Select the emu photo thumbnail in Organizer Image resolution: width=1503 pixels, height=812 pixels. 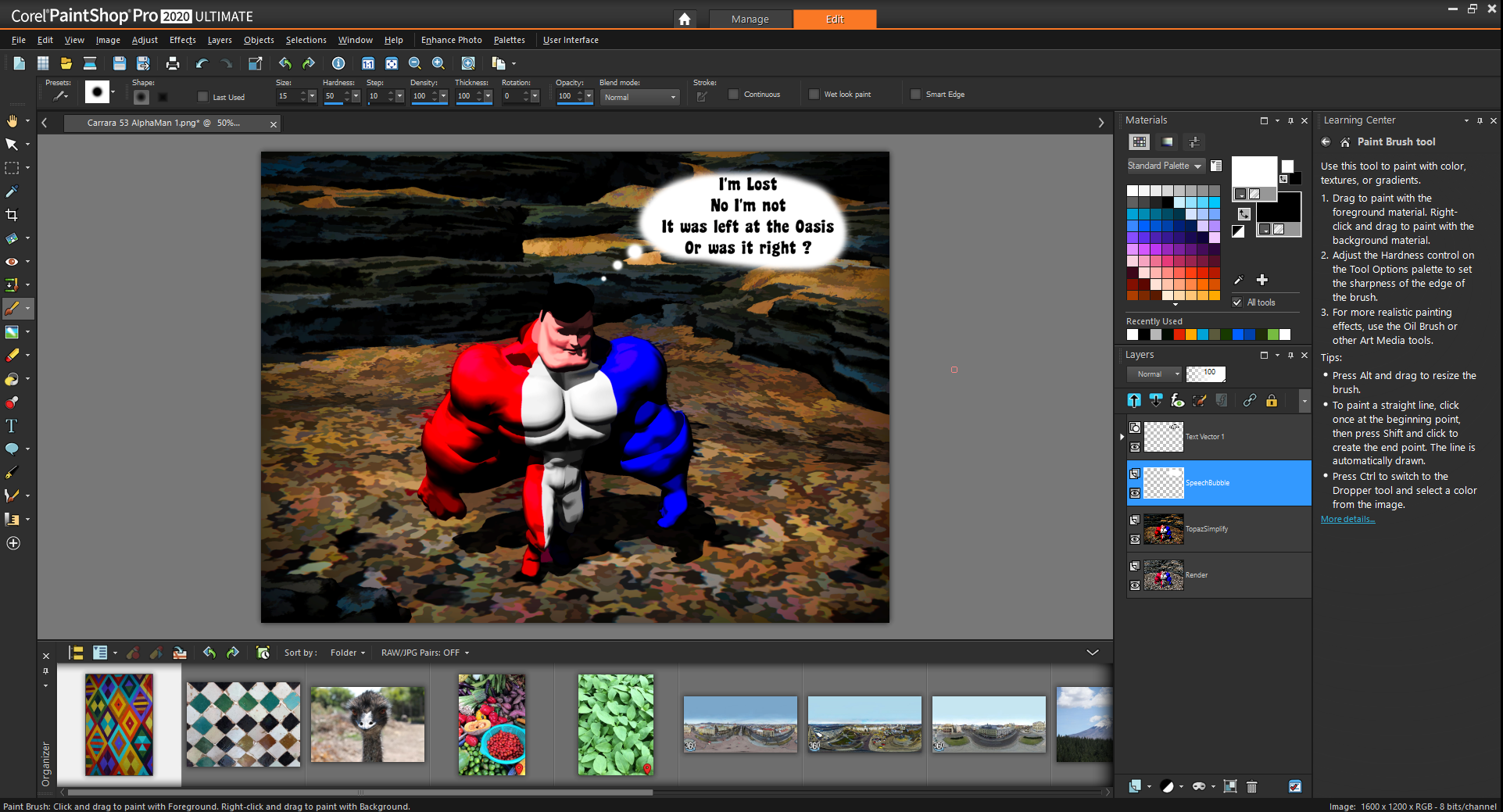(367, 724)
